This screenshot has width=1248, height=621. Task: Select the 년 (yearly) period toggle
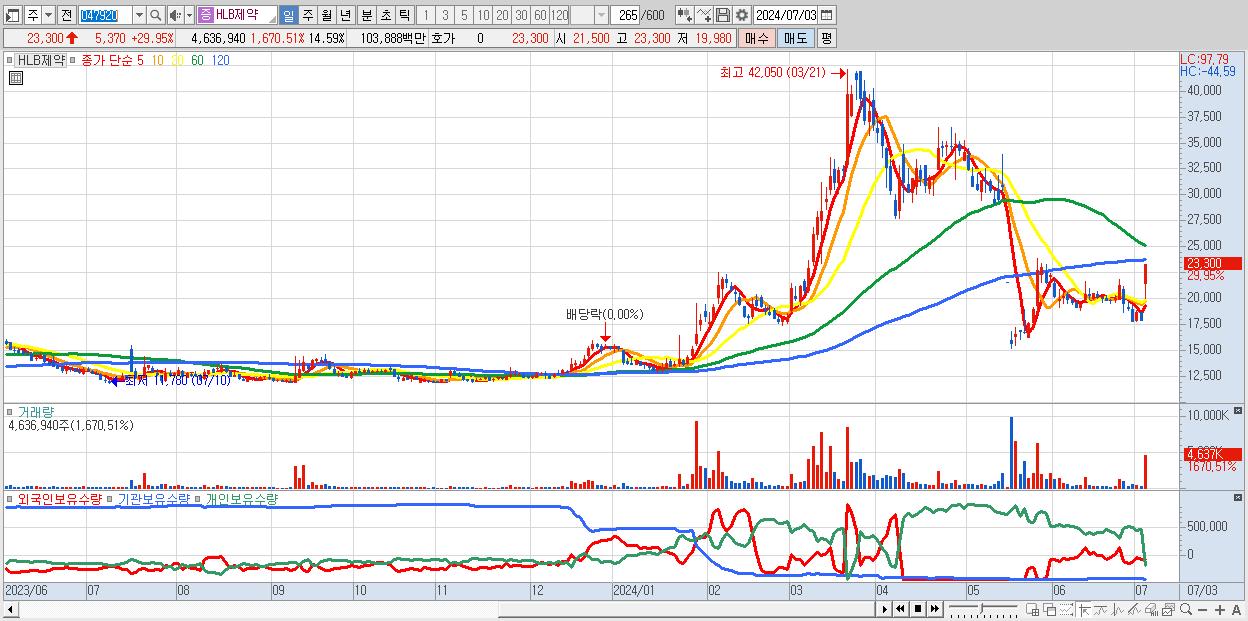(345, 15)
